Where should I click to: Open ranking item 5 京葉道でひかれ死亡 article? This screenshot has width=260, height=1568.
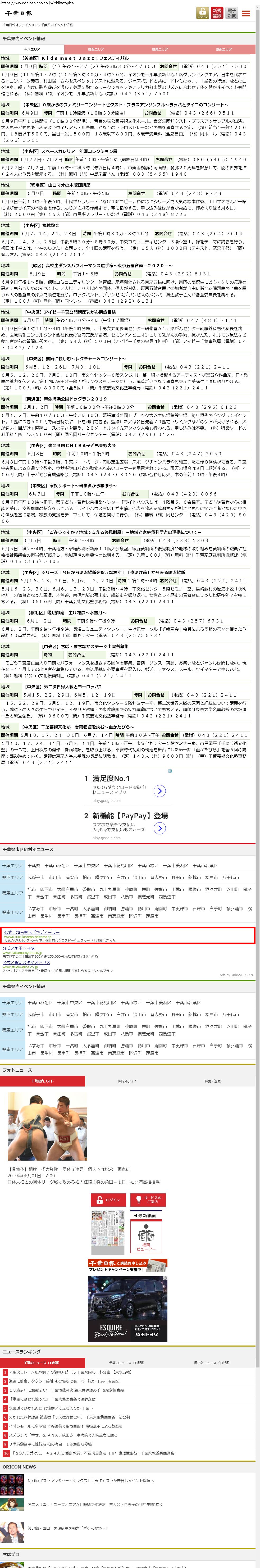[51, 1408]
